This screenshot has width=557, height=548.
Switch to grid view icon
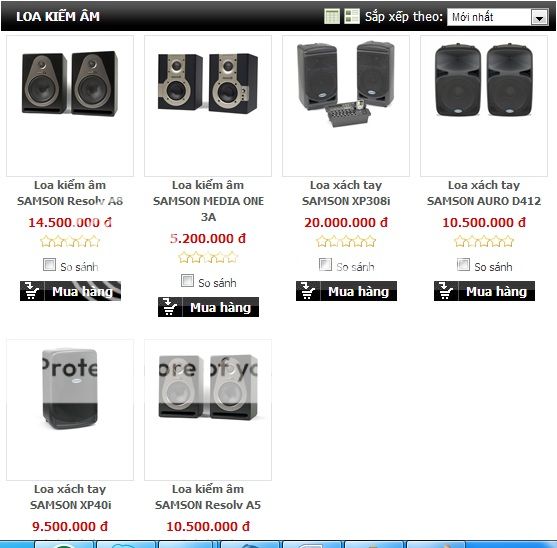click(332, 16)
